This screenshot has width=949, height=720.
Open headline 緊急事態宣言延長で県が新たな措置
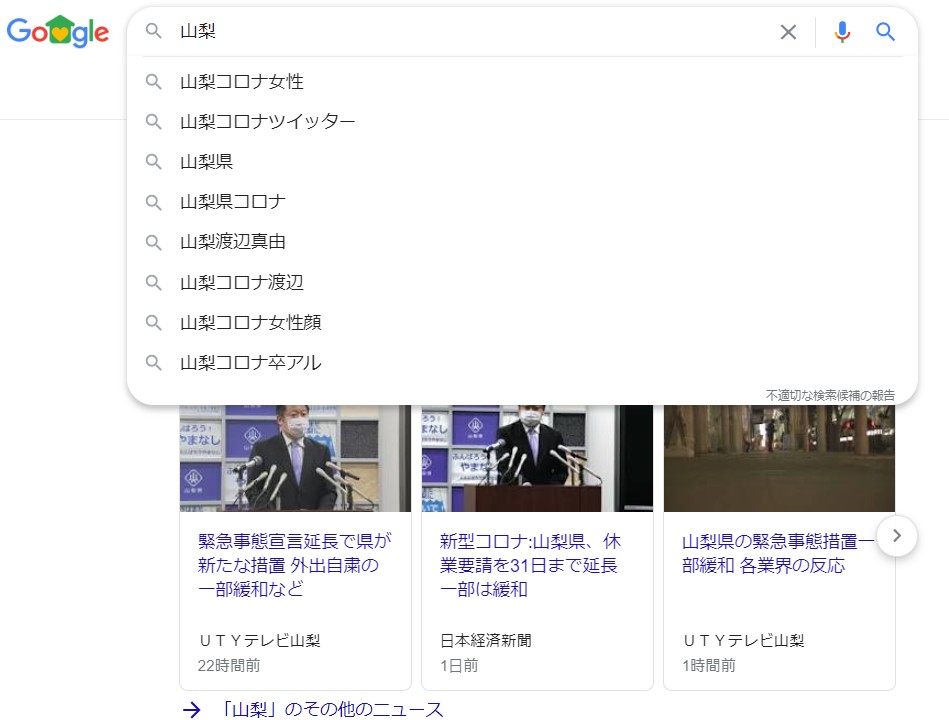295,565
